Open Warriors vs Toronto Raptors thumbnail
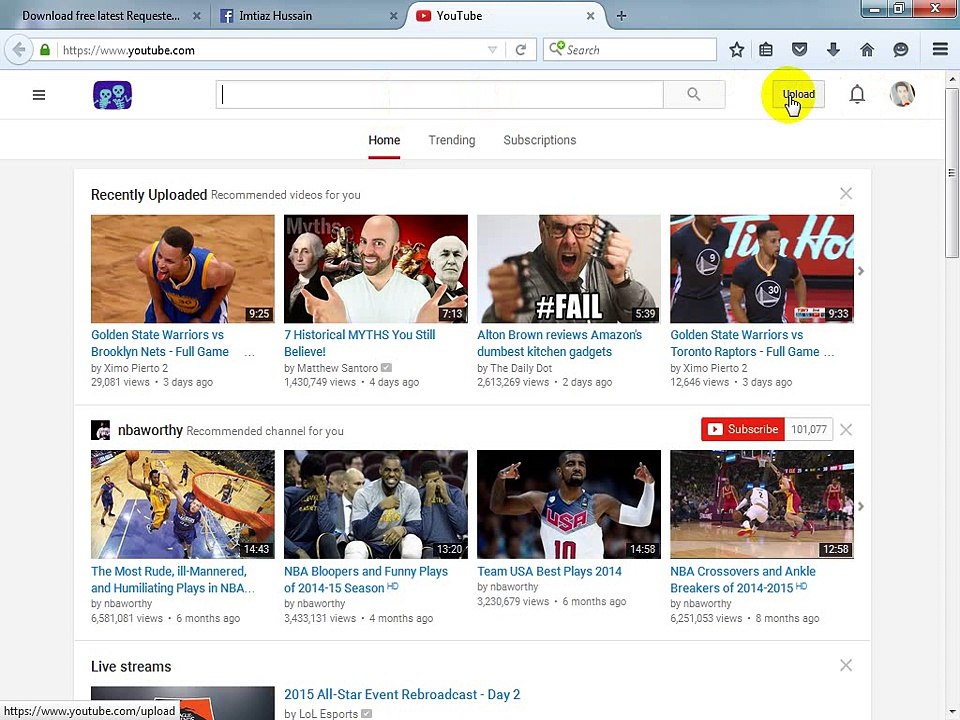 coord(762,269)
